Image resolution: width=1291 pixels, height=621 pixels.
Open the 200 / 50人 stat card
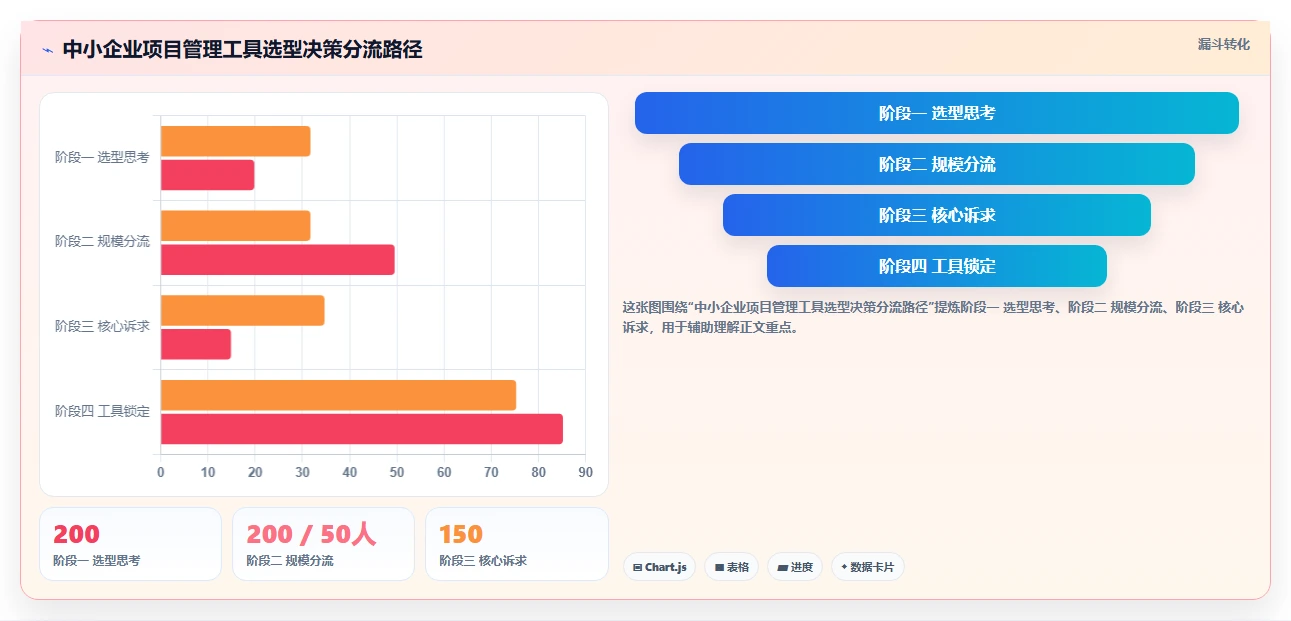pyautogui.click(x=323, y=544)
